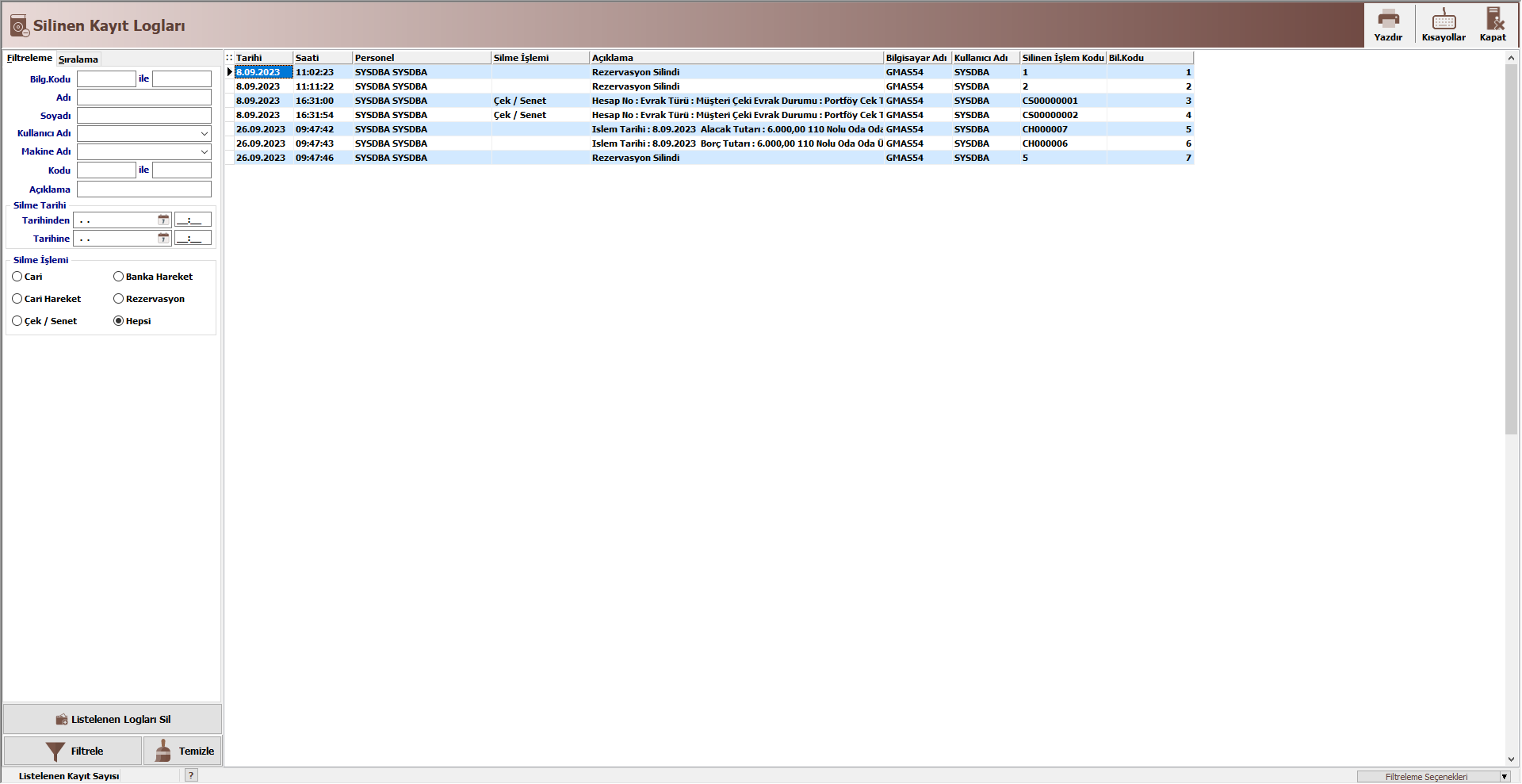Select the row with time 11:11:22
The image size is (1522, 784).
713,86
